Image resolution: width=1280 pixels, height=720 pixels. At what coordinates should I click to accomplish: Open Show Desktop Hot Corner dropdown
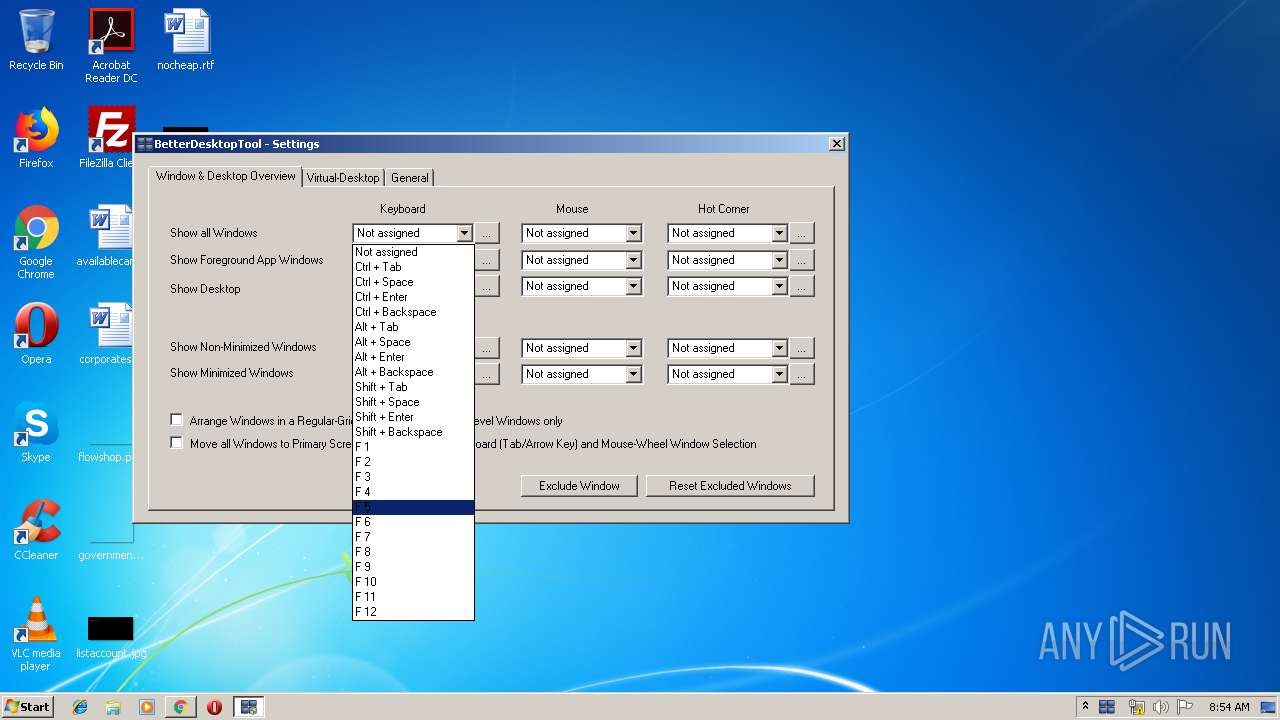[x=779, y=286]
